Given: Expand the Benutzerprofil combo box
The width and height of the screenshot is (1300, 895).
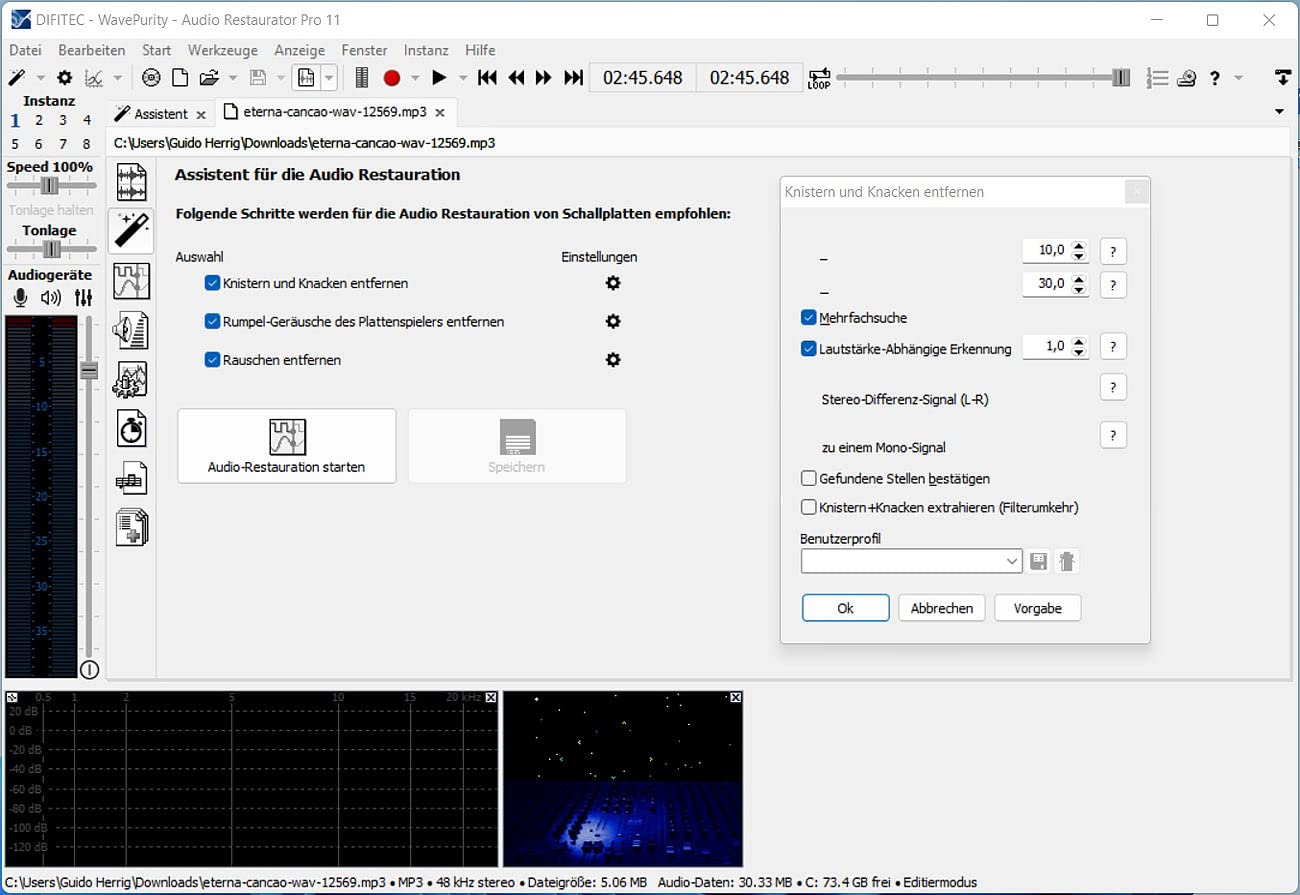Looking at the screenshot, I should [x=911, y=562].
